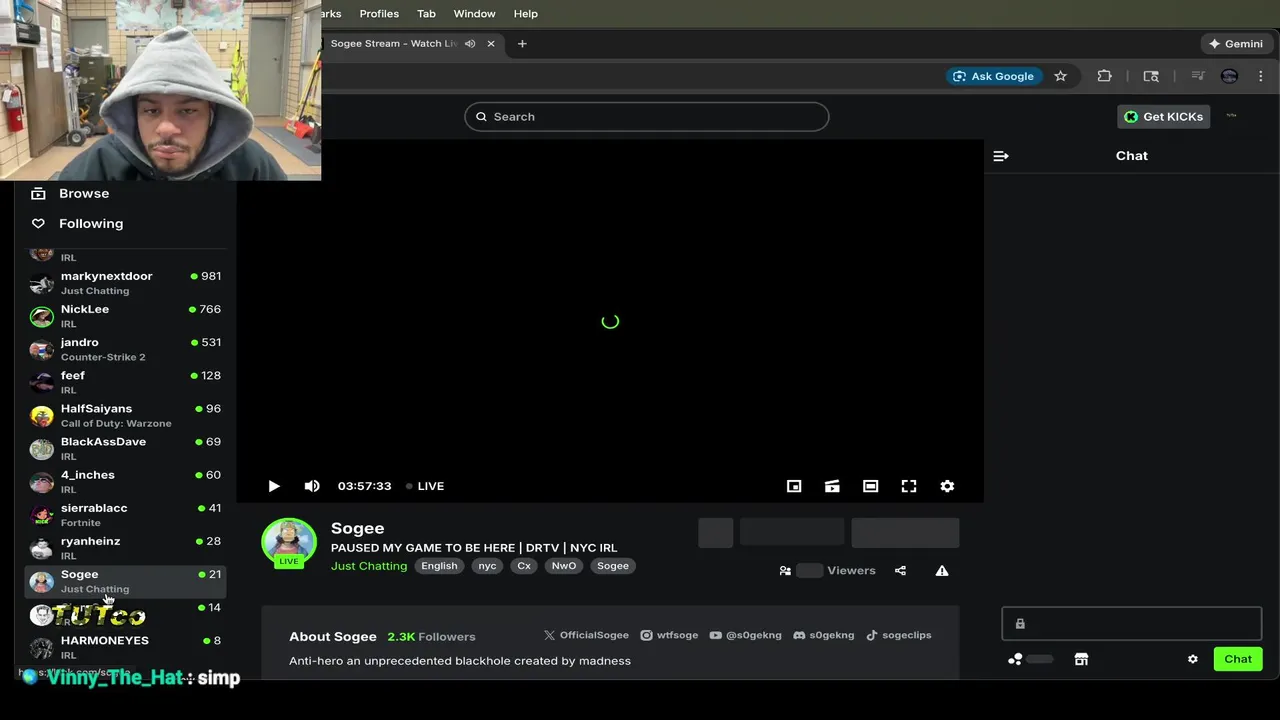Select the Sogee tag

(613, 566)
